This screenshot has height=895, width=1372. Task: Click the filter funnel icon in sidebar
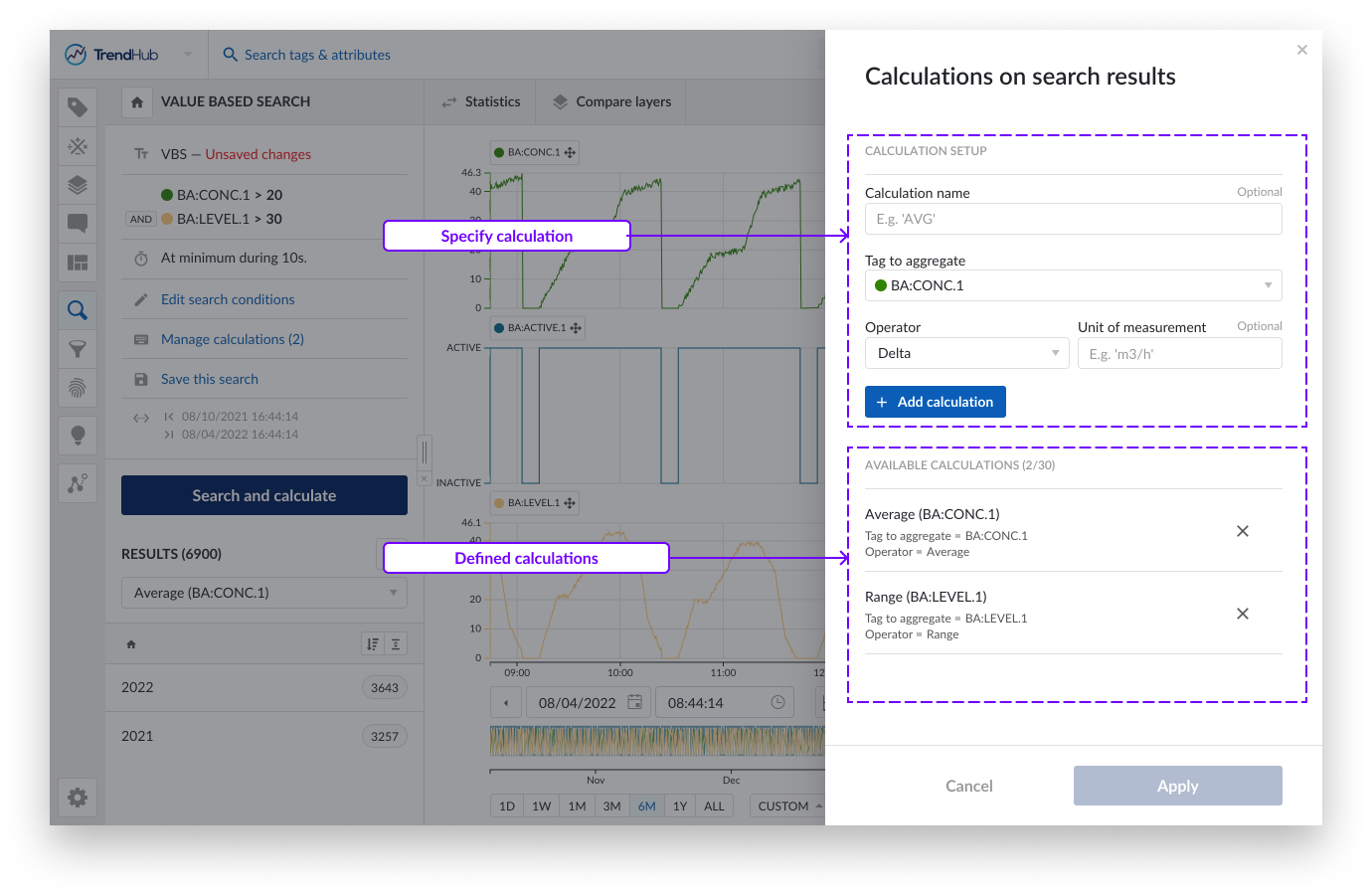coord(78,349)
